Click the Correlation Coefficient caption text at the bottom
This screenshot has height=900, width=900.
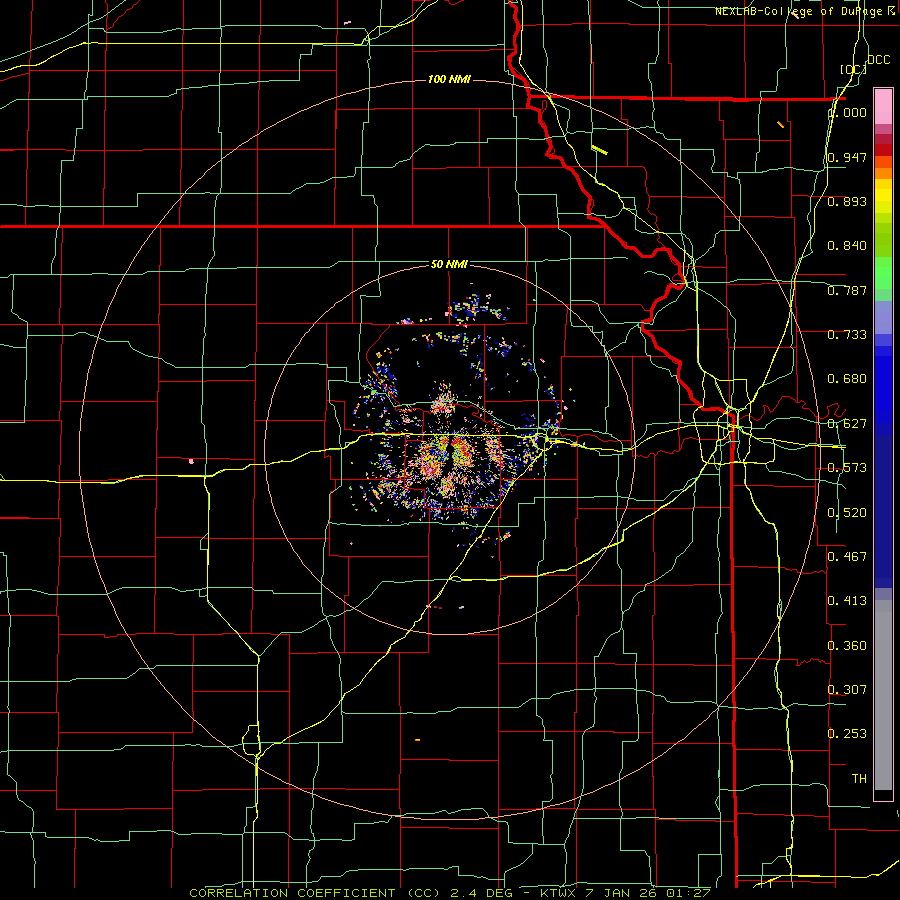click(x=450, y=893)
